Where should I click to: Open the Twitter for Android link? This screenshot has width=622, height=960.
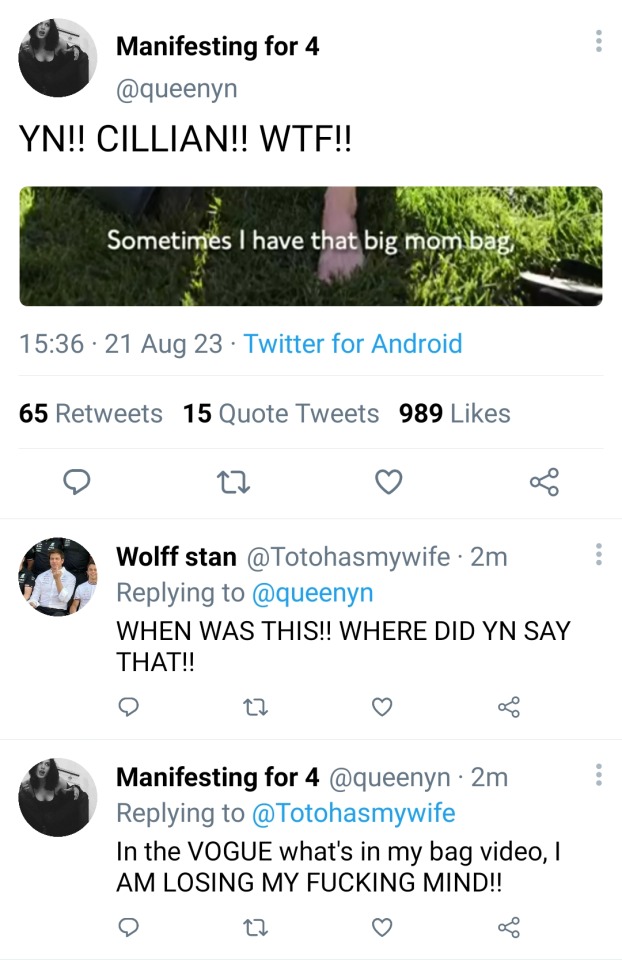(353, 344)
